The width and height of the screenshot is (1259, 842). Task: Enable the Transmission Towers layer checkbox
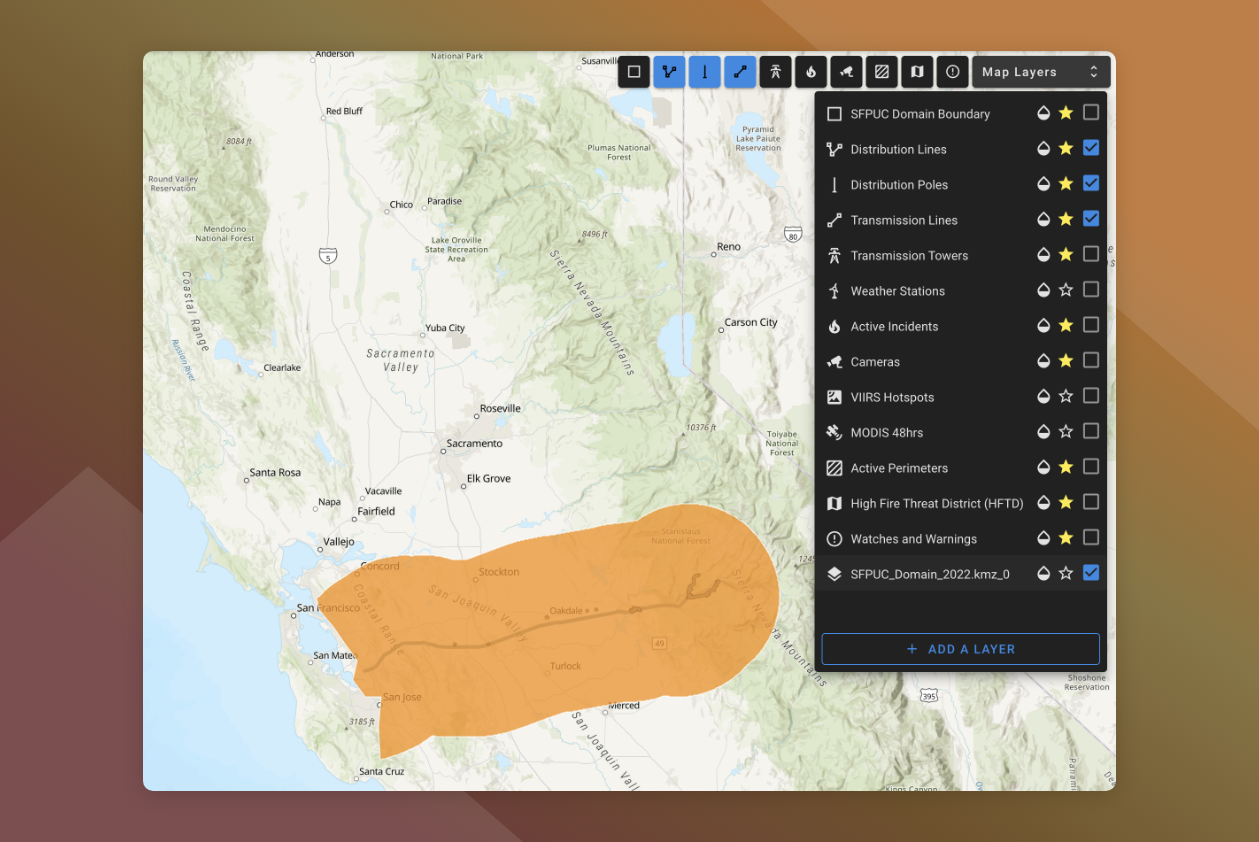[1091, 254]
